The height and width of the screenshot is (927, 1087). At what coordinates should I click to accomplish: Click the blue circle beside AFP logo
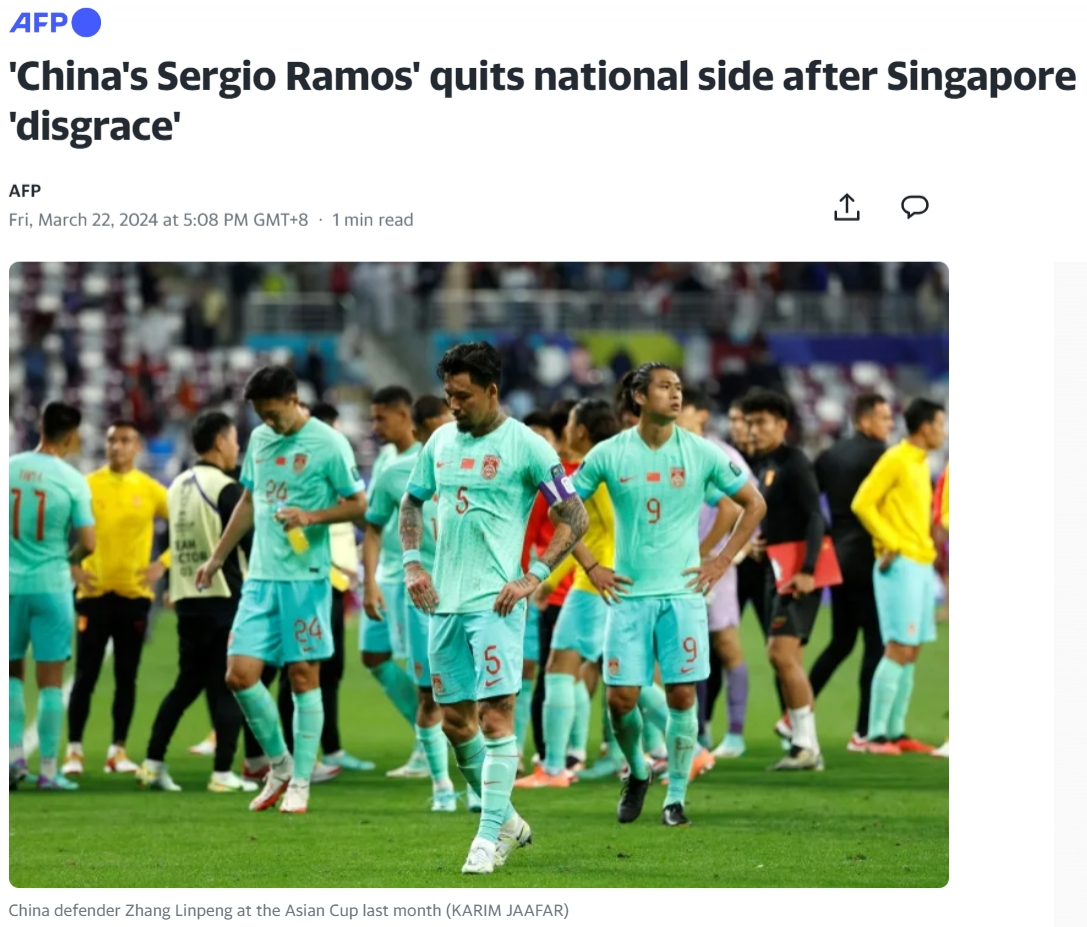point(87,22)
